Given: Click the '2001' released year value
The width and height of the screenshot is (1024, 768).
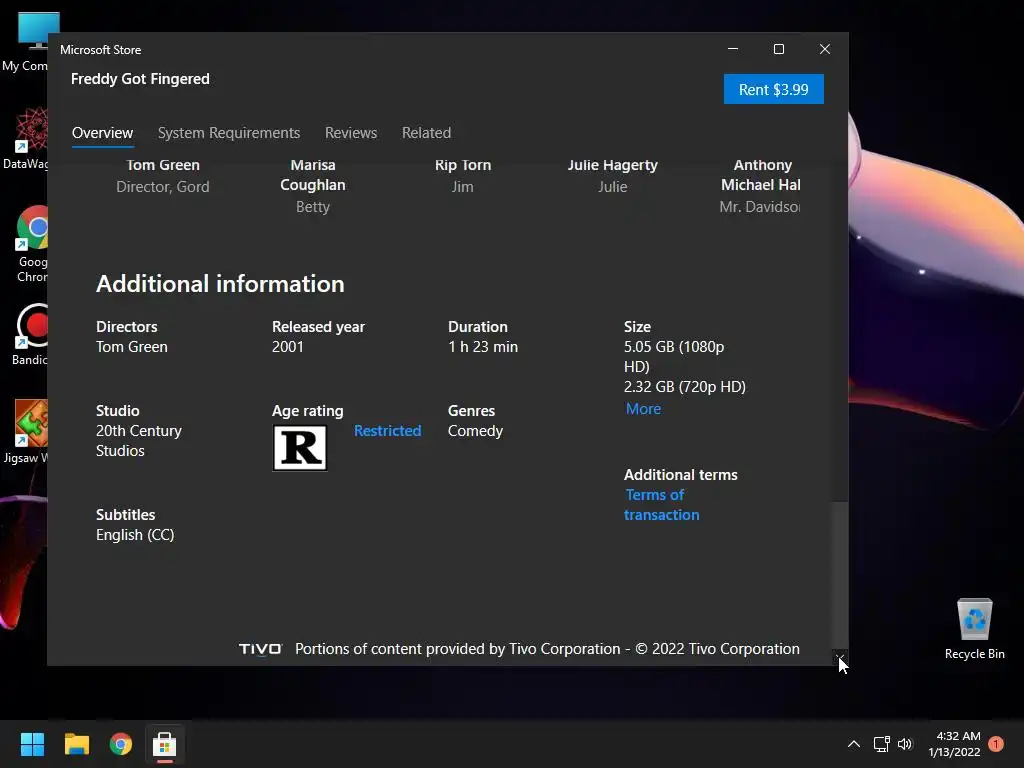Looking at the screenshot, I should pyautogui.click(x=287, y=347).
